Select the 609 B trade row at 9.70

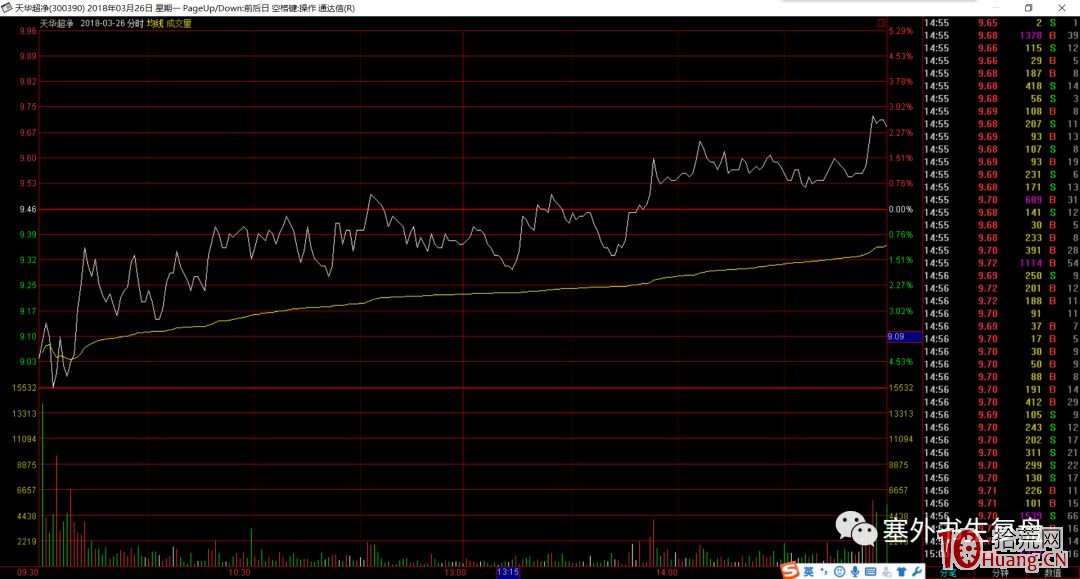click(1001, 200)
